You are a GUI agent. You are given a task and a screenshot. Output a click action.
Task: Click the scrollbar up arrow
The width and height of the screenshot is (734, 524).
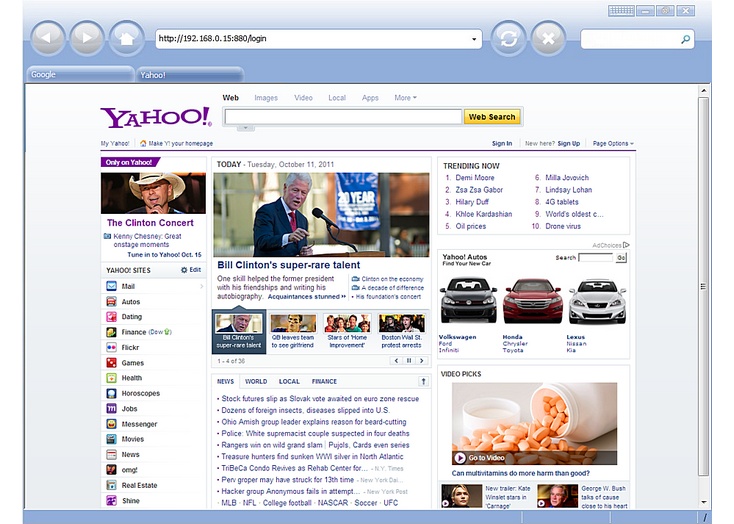[704, 90]
